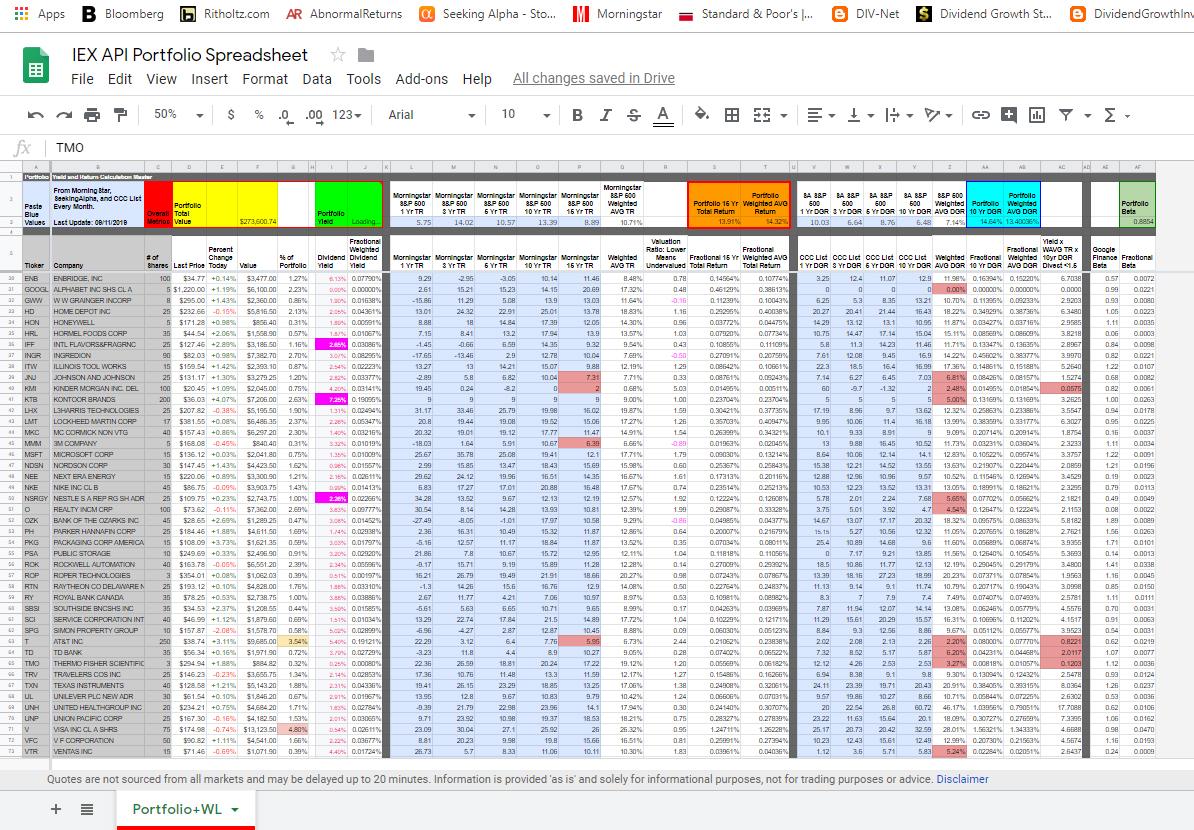Open the Arial font family dropdown
Image resolution: width=1194 pixels, height=830 pixels.
click(430, 115)
